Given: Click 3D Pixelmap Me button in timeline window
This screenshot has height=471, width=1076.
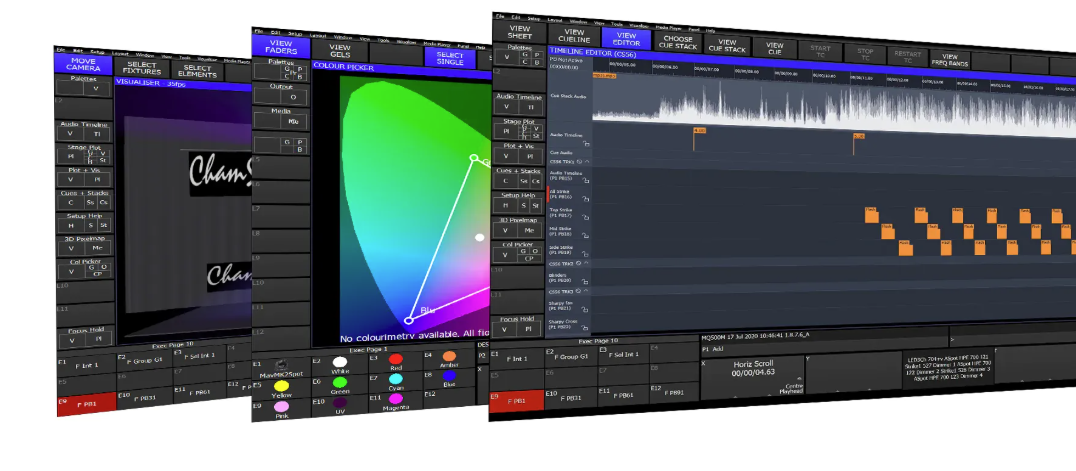Looking at the screenshot, I should [x=529, y=231].
